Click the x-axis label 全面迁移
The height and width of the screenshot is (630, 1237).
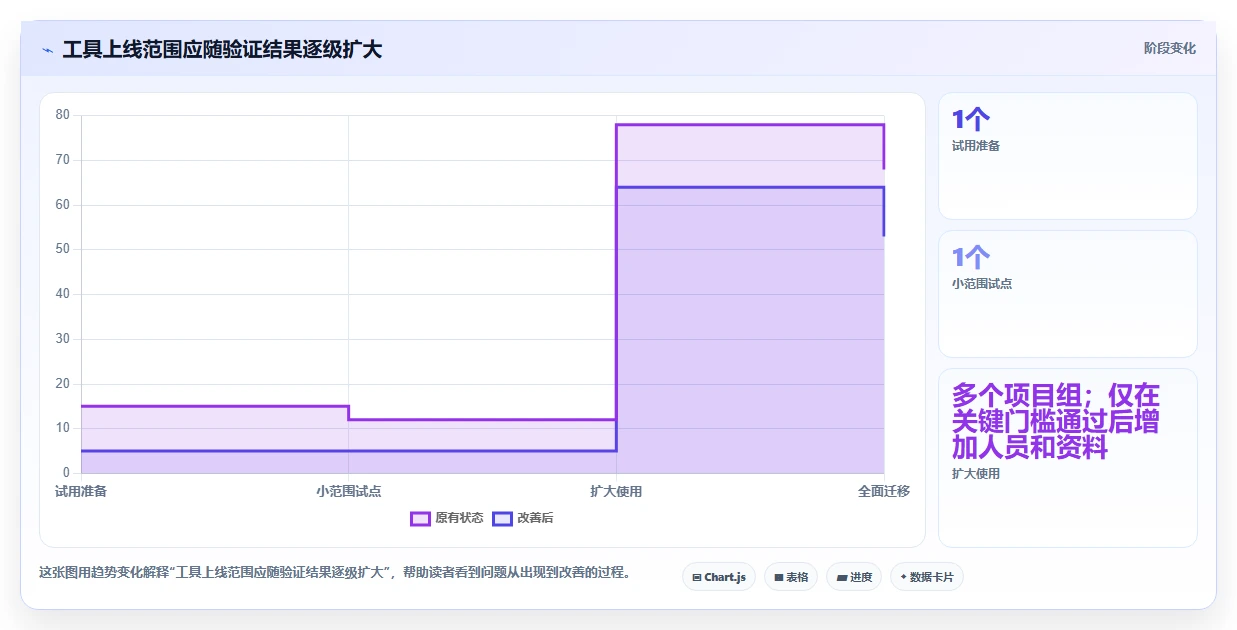[884, 491]
